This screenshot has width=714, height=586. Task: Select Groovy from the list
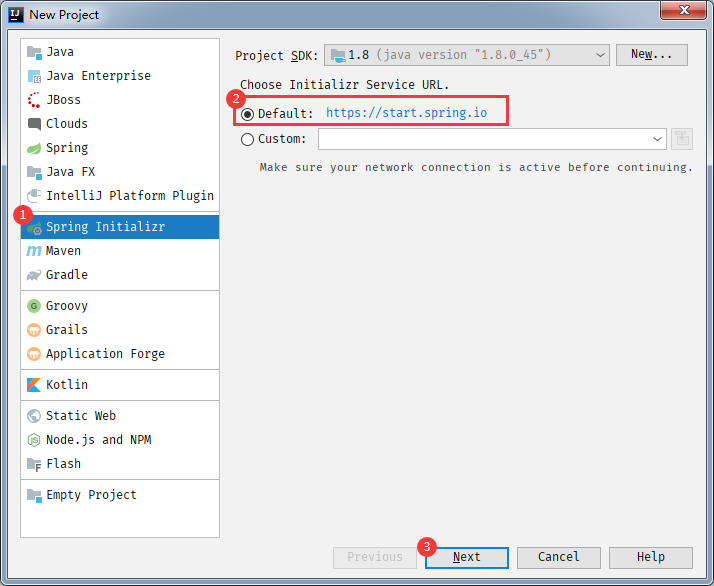point(67,306)
